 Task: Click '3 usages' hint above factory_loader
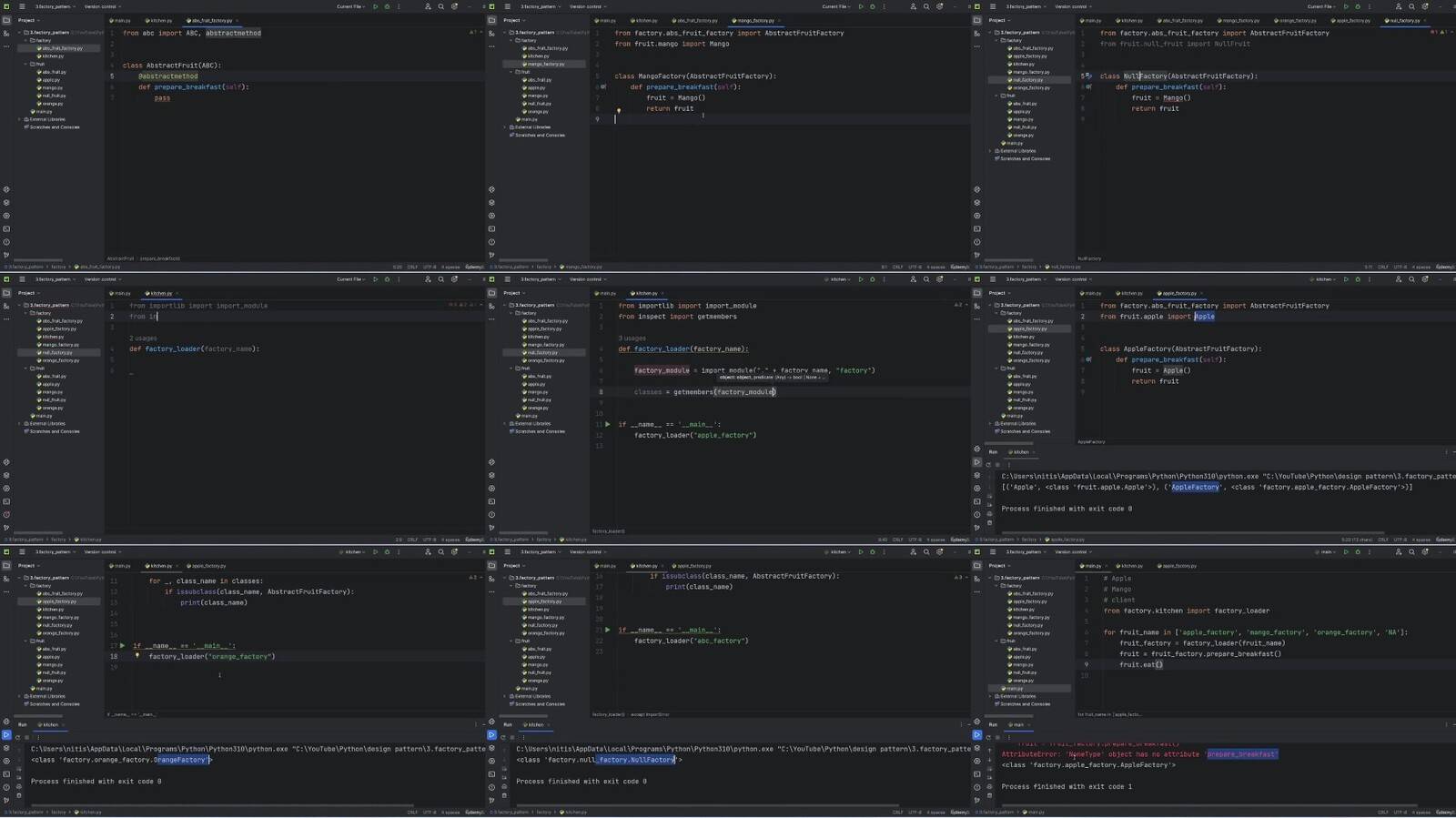[632, 338]
